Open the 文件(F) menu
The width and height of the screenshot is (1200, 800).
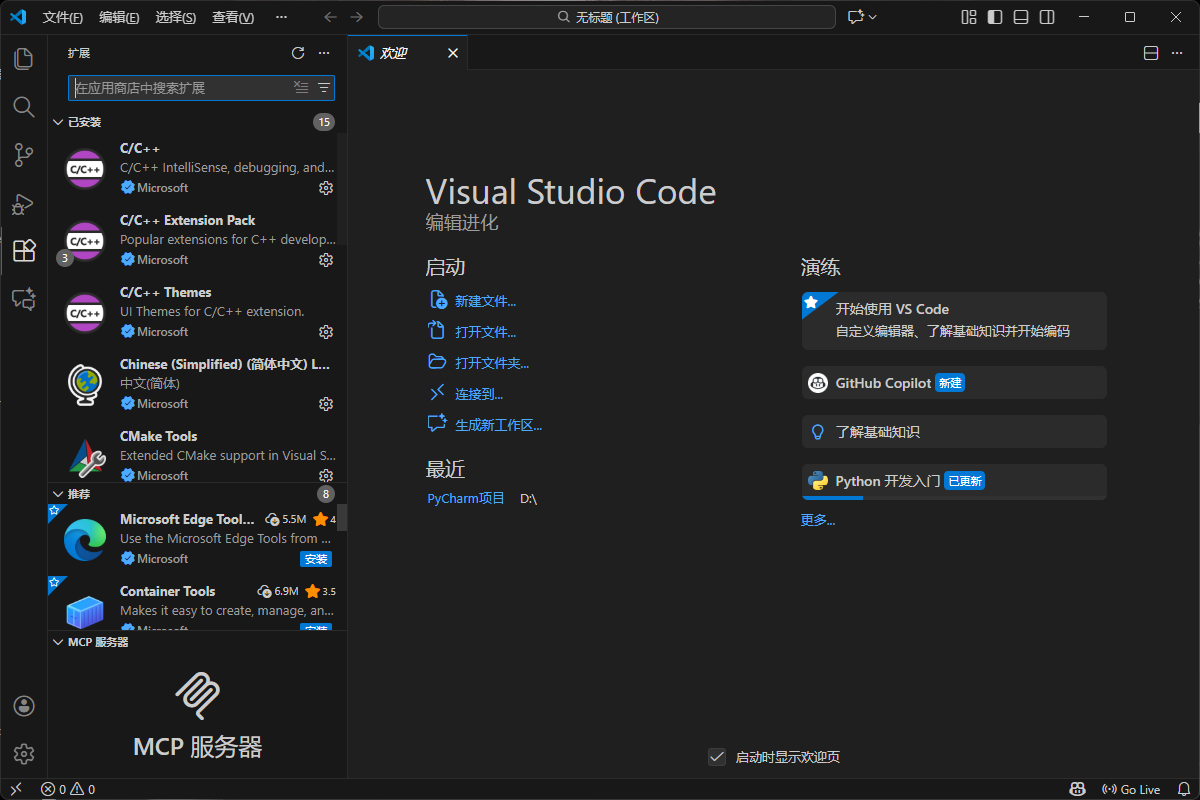click(x=63, y=17)
